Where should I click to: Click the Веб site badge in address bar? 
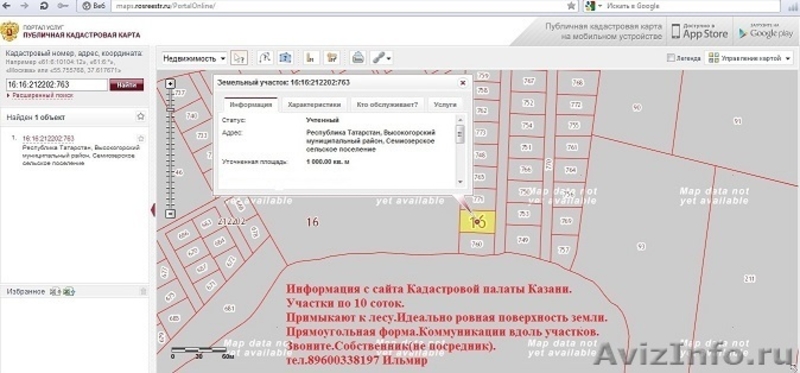(93, 6)
